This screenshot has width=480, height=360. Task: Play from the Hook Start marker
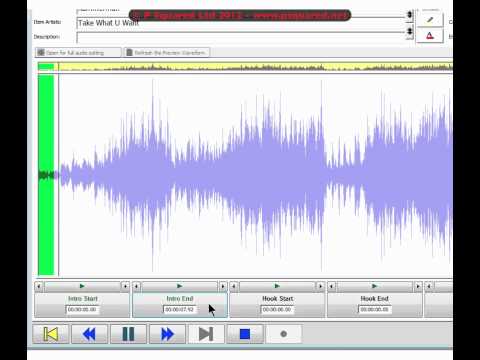pos(277,286)
